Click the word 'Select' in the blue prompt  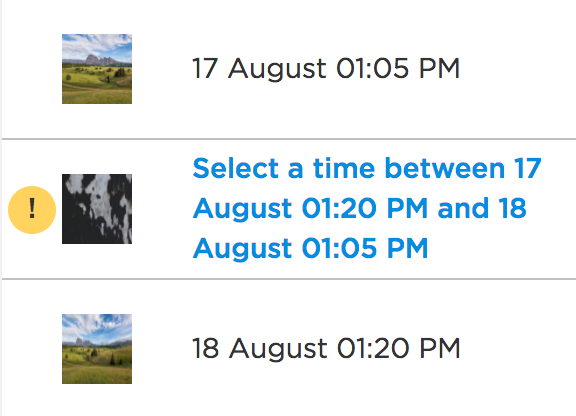point(235,168)
